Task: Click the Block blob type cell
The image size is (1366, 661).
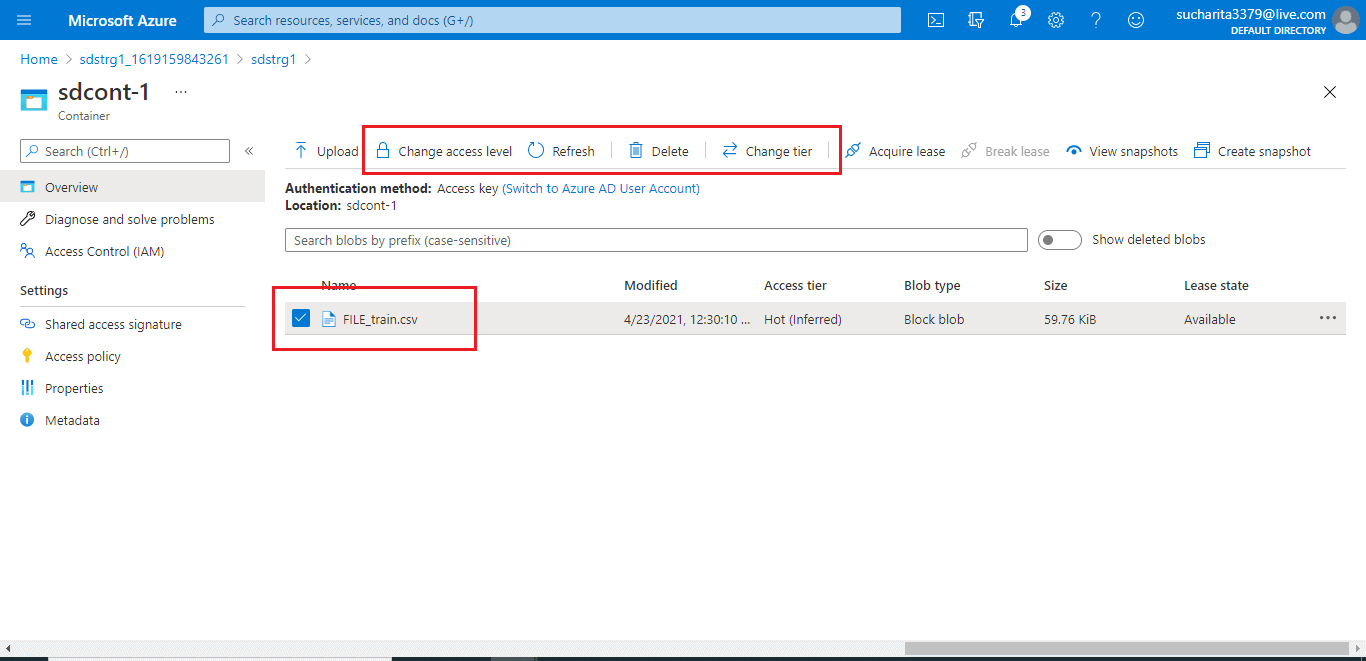Action: pyautogui.click(x=934, y=319)
